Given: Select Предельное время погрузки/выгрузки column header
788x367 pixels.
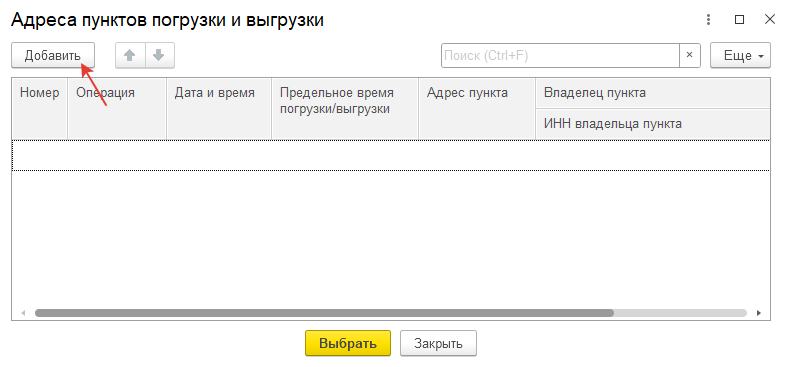Looking at the screenshot, I should pos(345,109).
